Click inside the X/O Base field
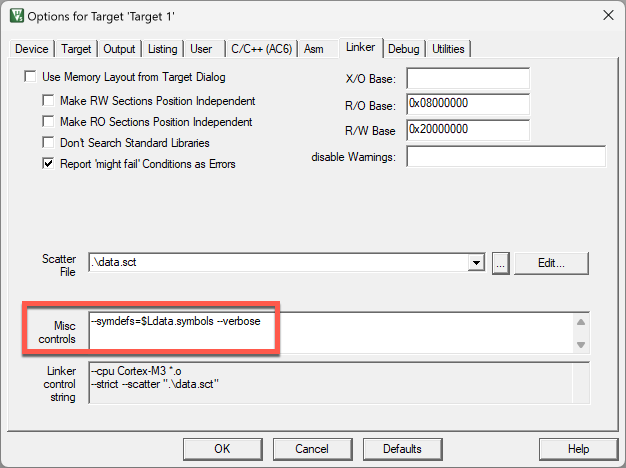The height and width of the screenshot is (468, 626). tap(467, 79)
